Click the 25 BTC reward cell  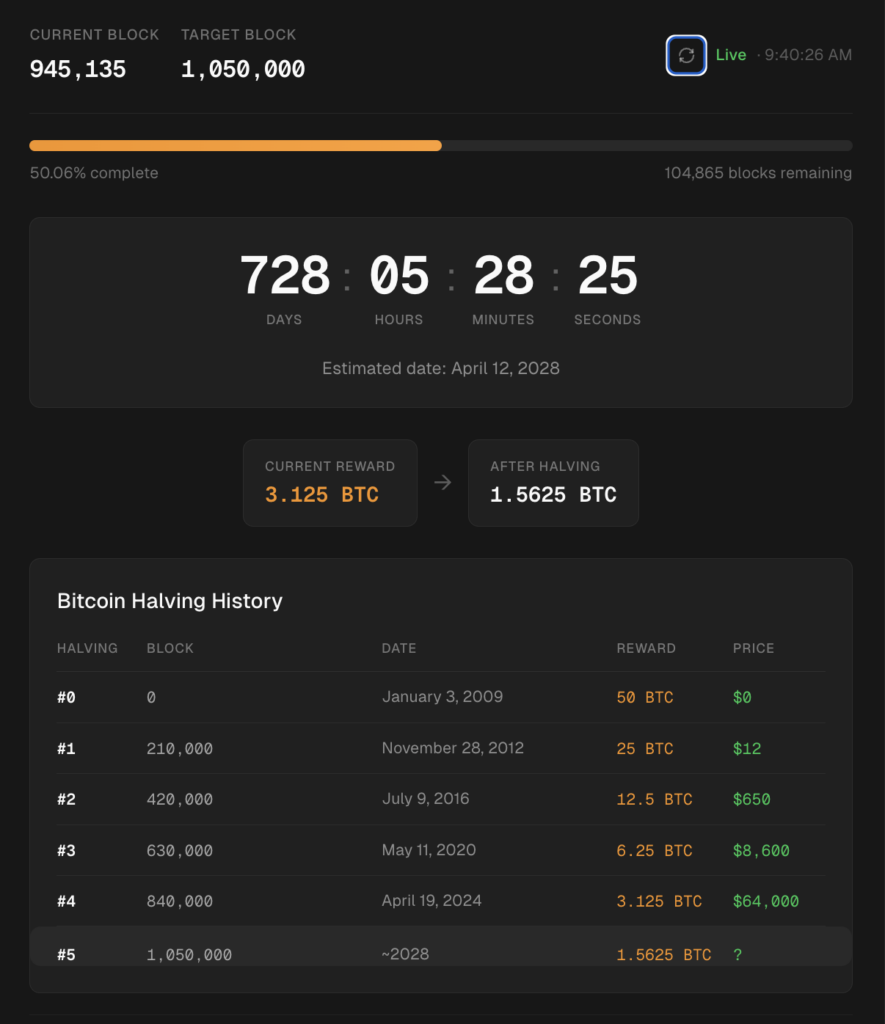(x=645, y=748)
